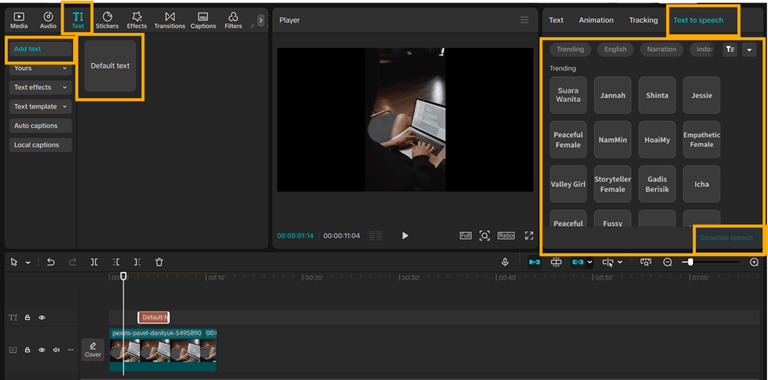Record a voiceover with microphone
The width and height of the screenshot is (768, 380).
(505, 262)
